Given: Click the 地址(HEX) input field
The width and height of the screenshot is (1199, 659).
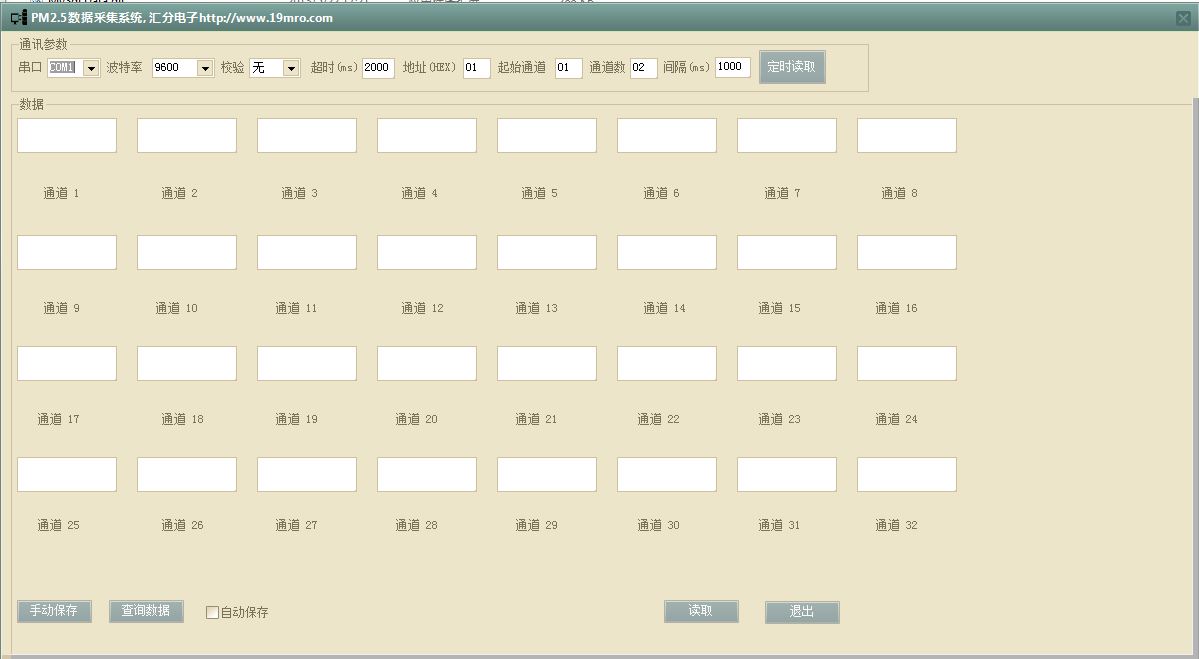Looking at the screenshot, I should [x=476, y=68].
